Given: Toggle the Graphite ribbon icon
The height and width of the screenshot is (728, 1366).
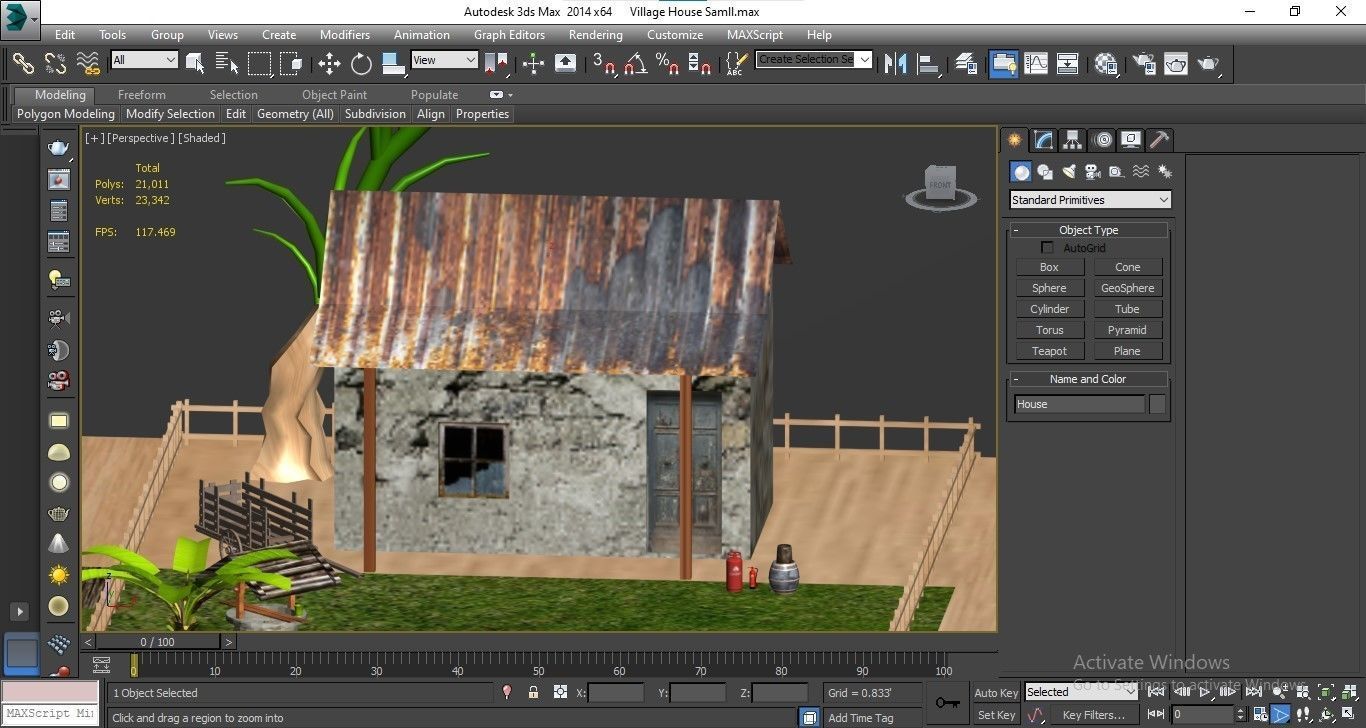Looking at the screenshot, I should point(1003,63).
